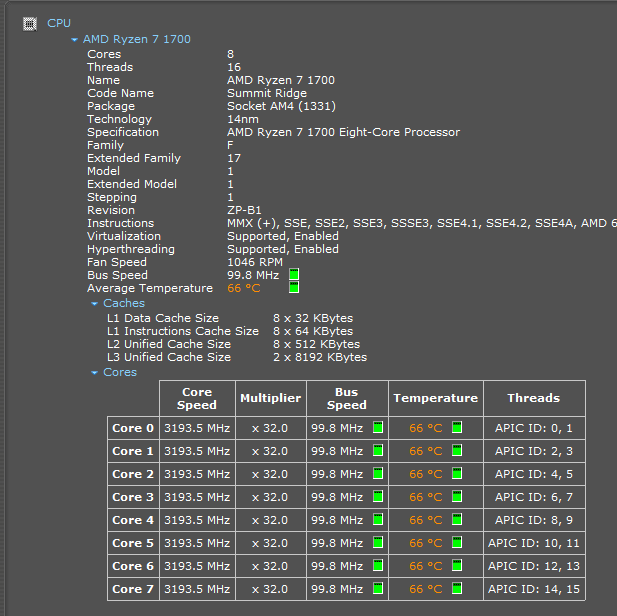Select the Temperature column header
The height and width of the screenshot is (616, 617).
(436, 398)
